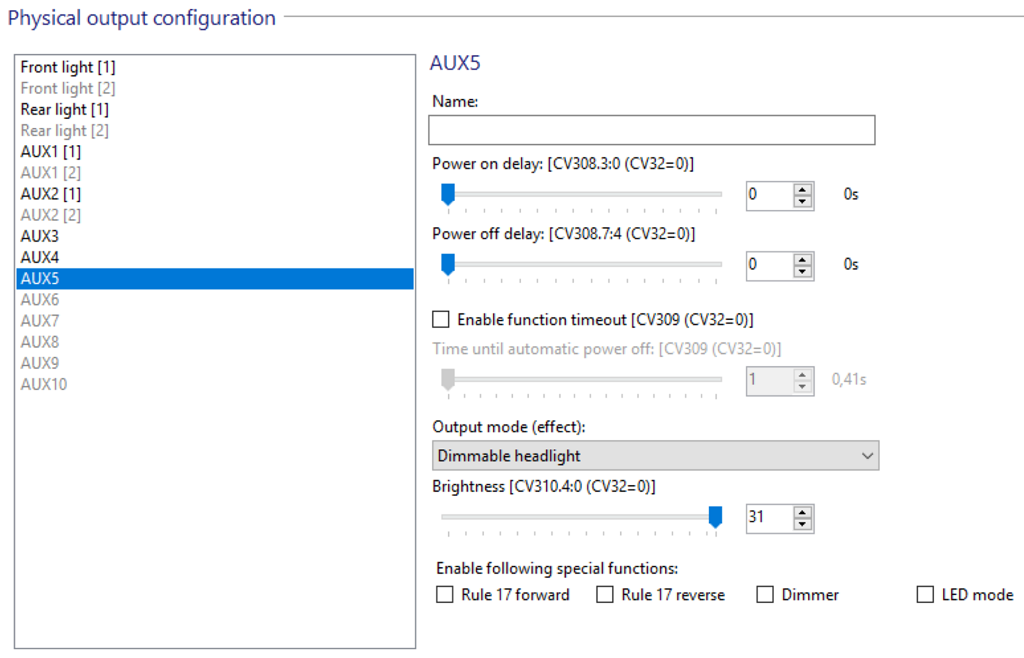Viewport: 1024px width, 658px height.
Task: Decrease Brightness value with down arrow
Action: [802, 524]
